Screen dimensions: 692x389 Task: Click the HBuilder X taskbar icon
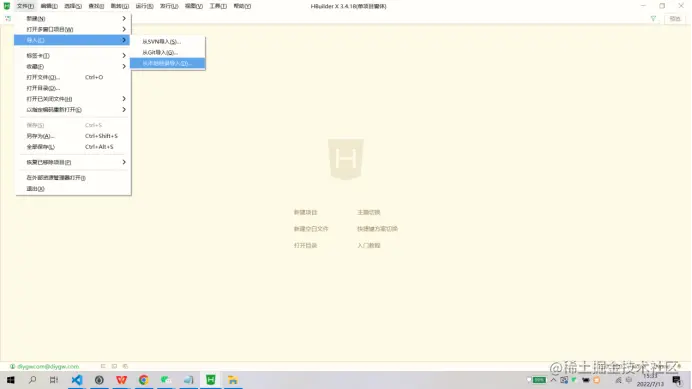(211, 380)
